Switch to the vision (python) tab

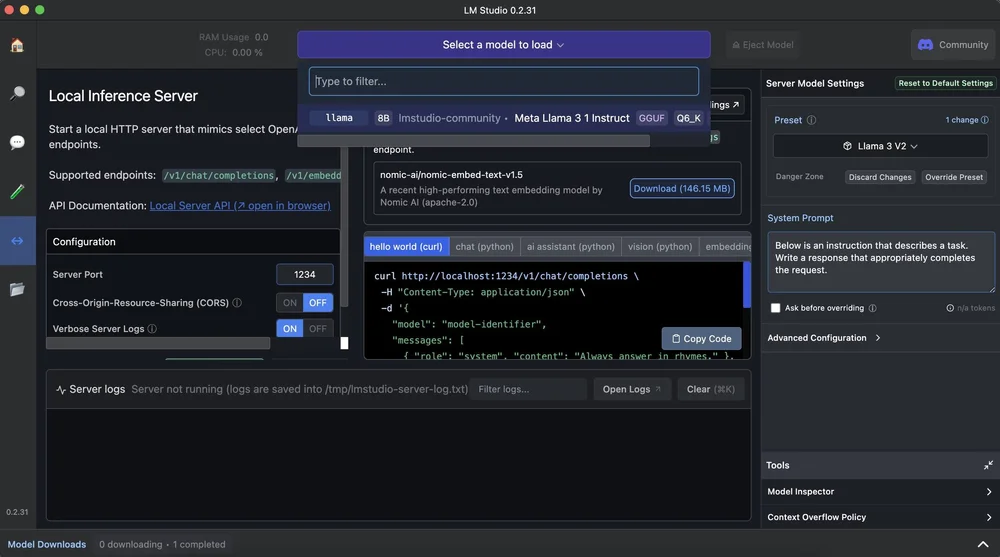pyautogui.click(x=659, y=247)
